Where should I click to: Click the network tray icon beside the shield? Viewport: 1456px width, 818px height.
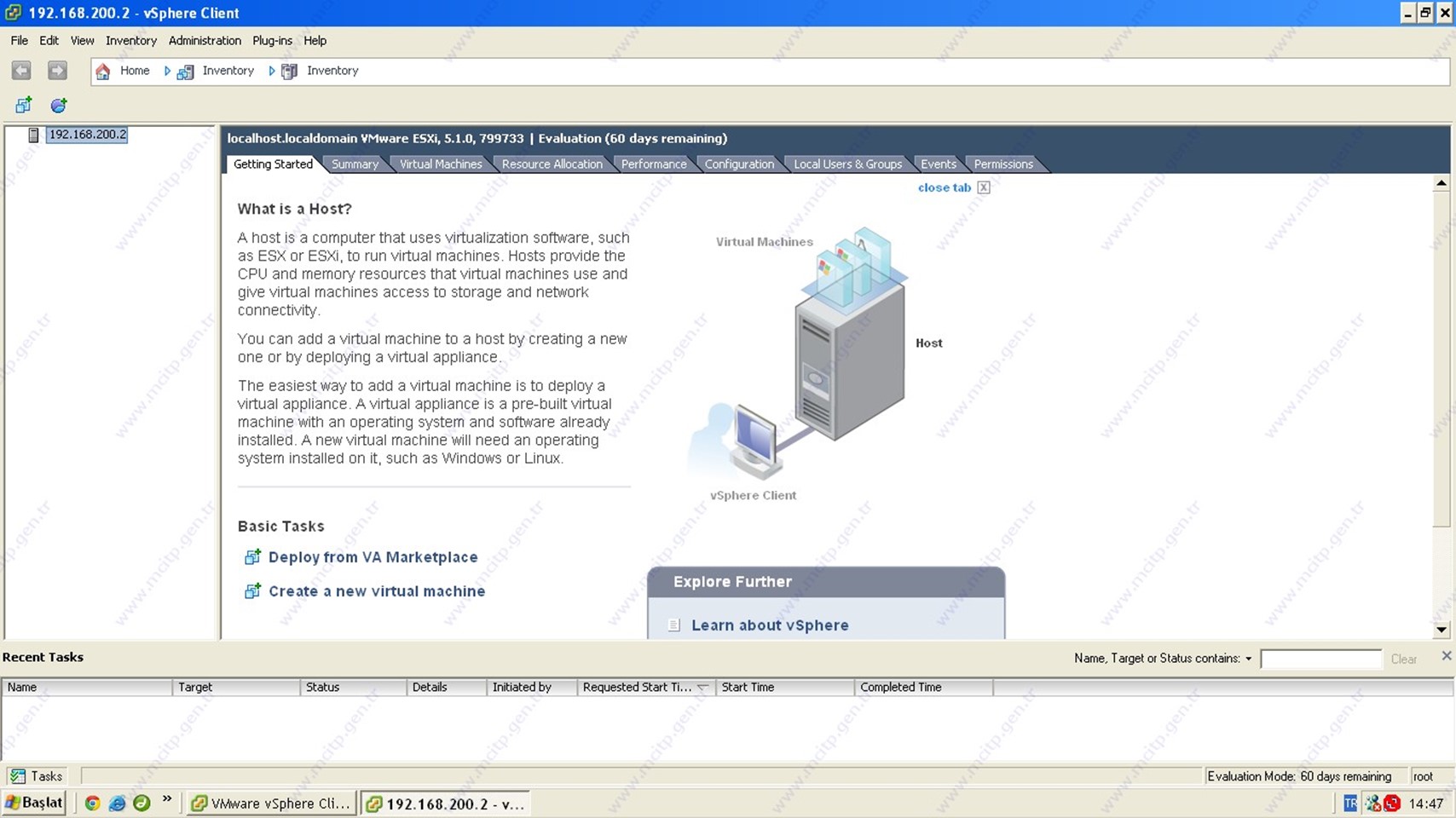coord(1372,804)
